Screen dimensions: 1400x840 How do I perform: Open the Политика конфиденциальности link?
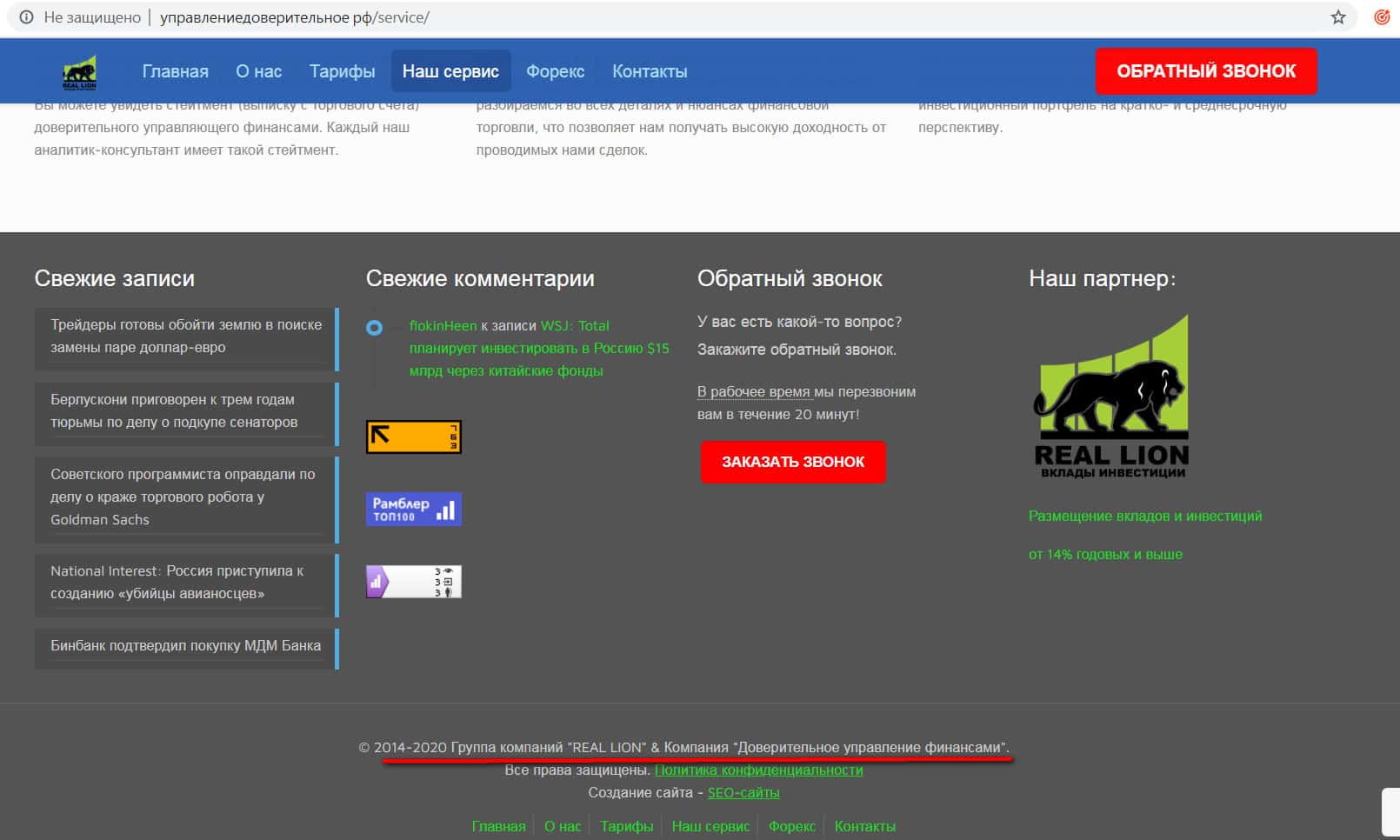pyautogui.click(x=758, y=770)
